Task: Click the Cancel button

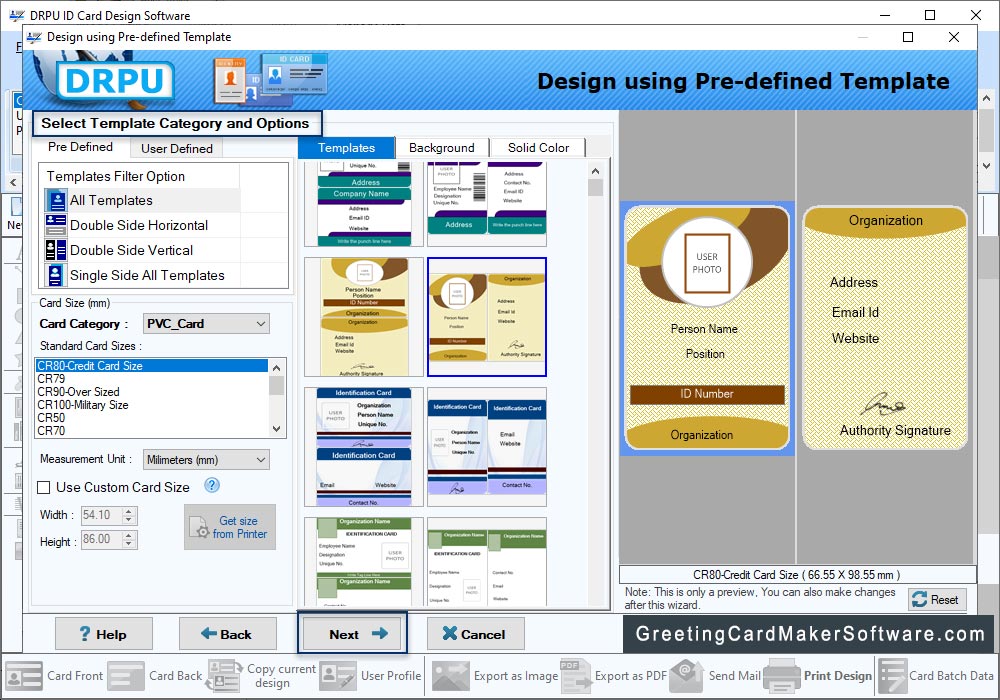Action: coord(475,634)
